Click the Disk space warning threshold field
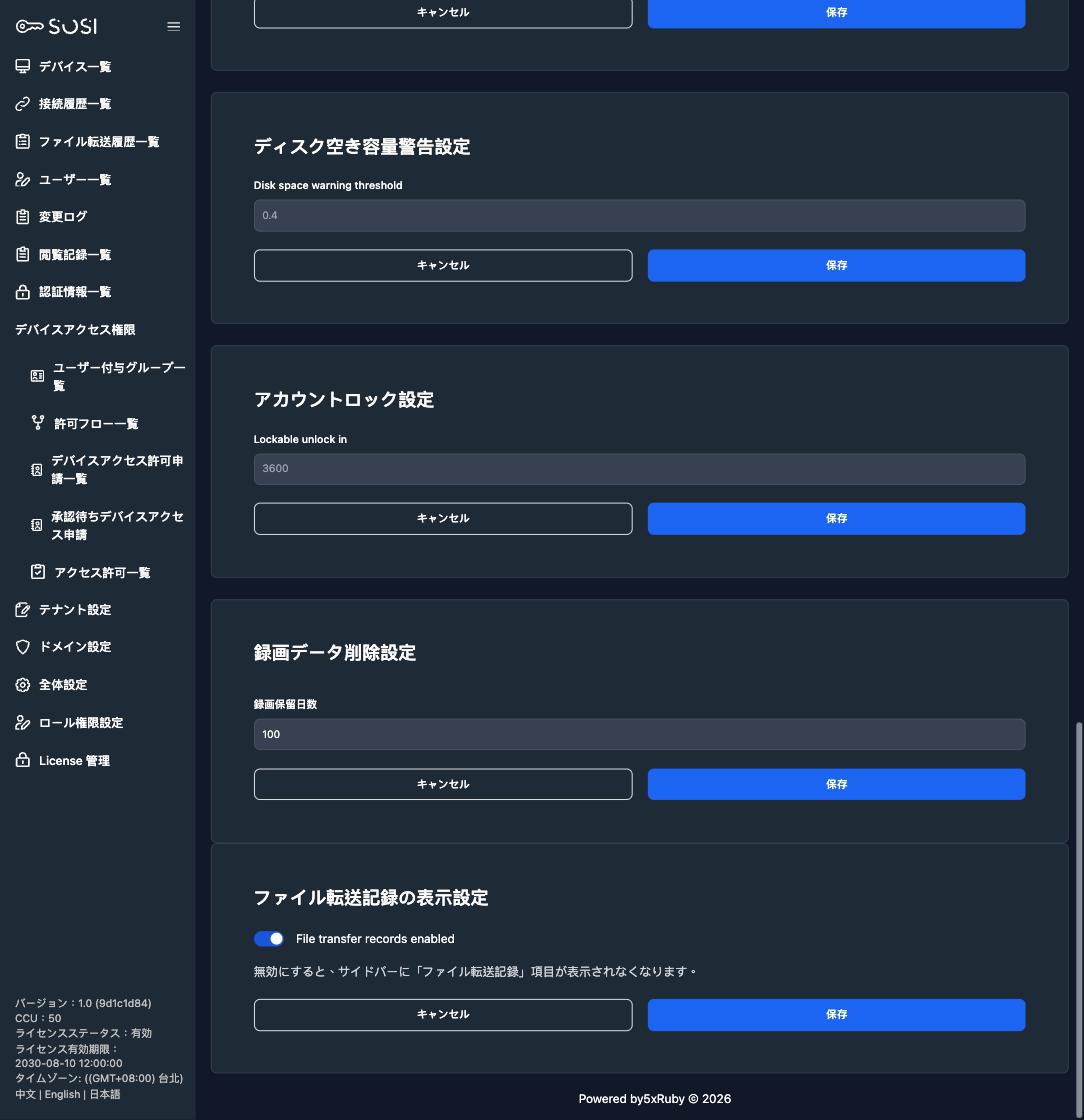 [639, 216]
